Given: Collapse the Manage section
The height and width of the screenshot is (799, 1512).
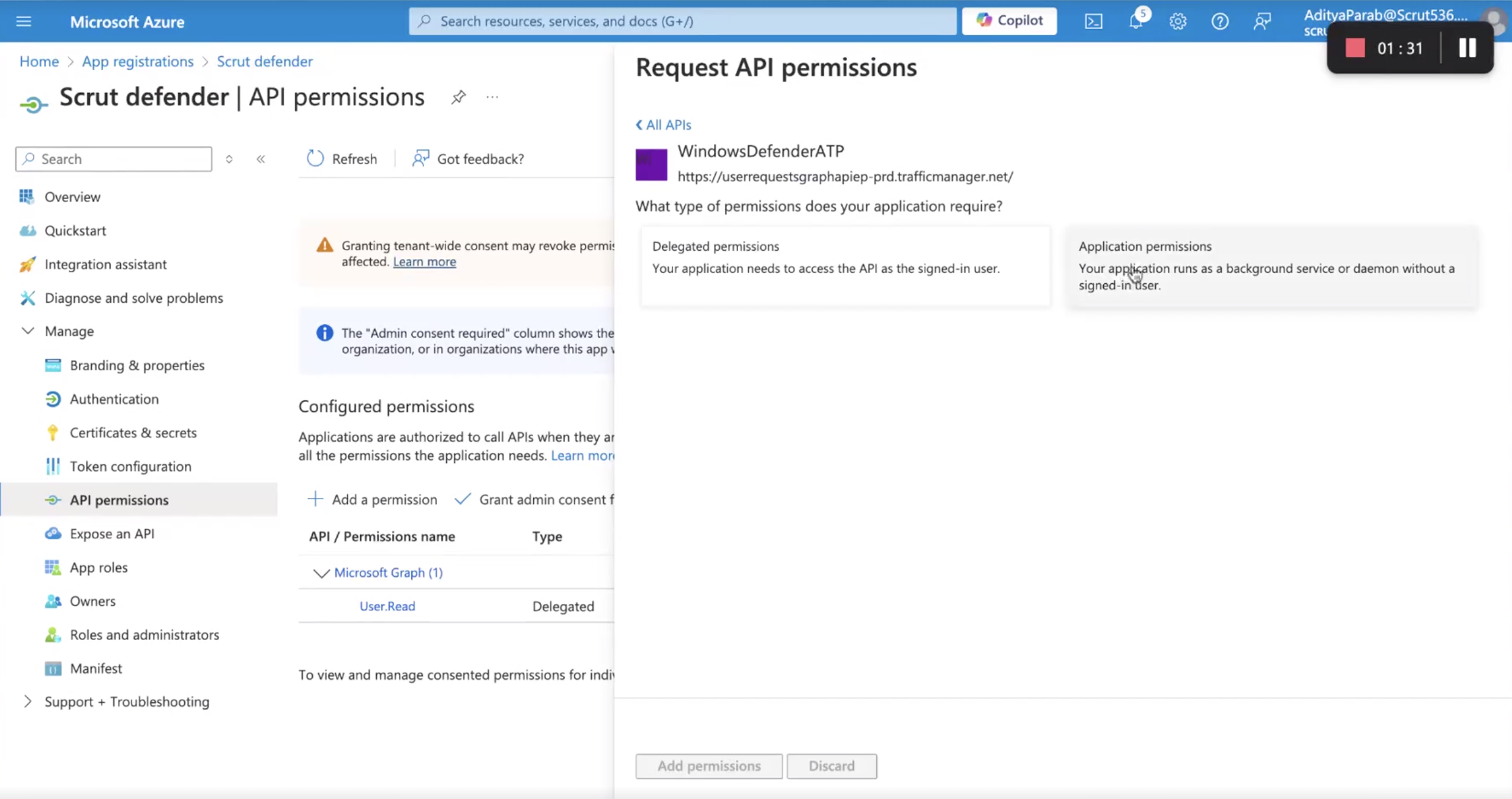Looking at the screenshot, I should [x=28, y=331].
